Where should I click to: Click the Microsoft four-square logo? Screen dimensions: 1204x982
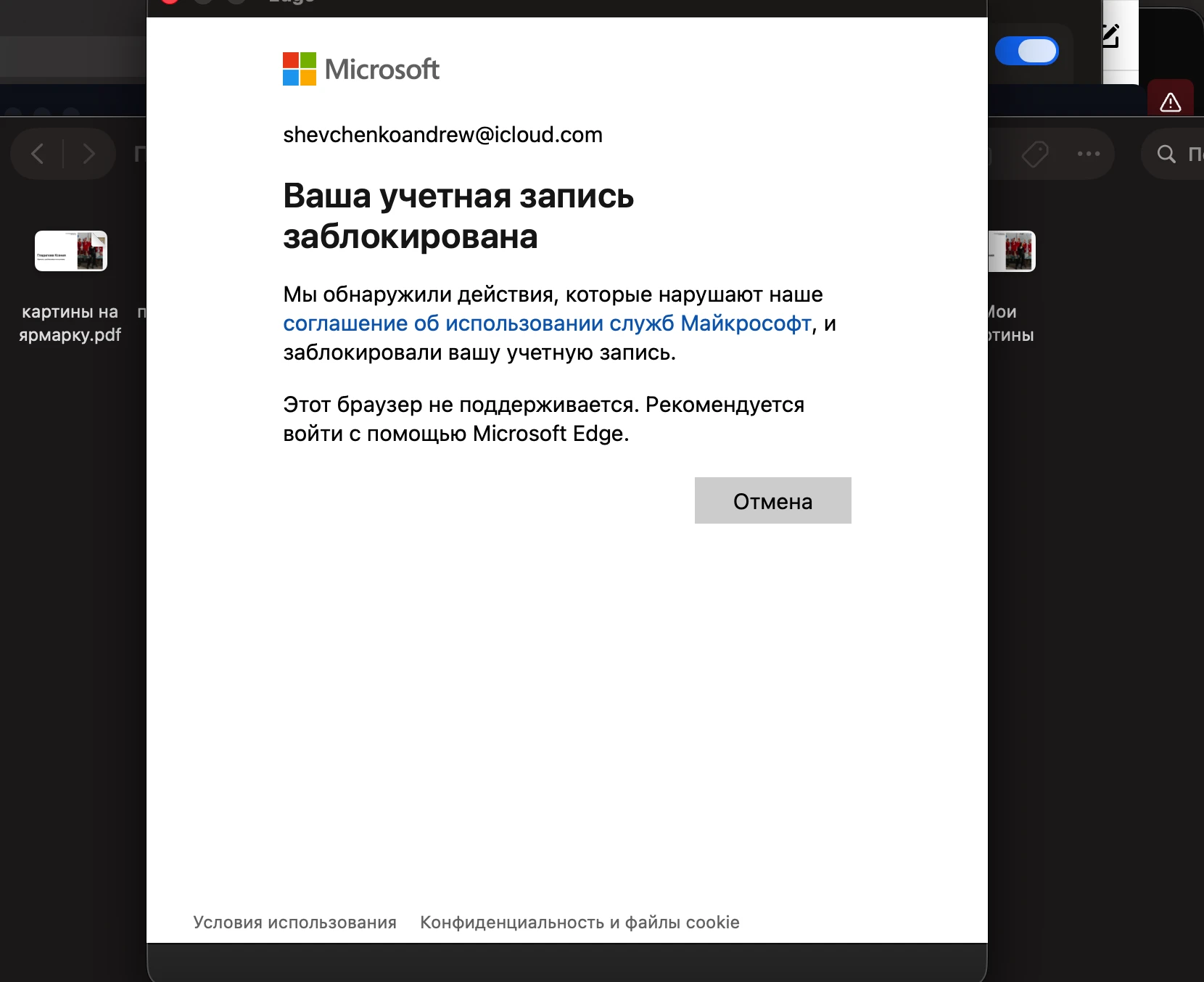tap(299, 69)
